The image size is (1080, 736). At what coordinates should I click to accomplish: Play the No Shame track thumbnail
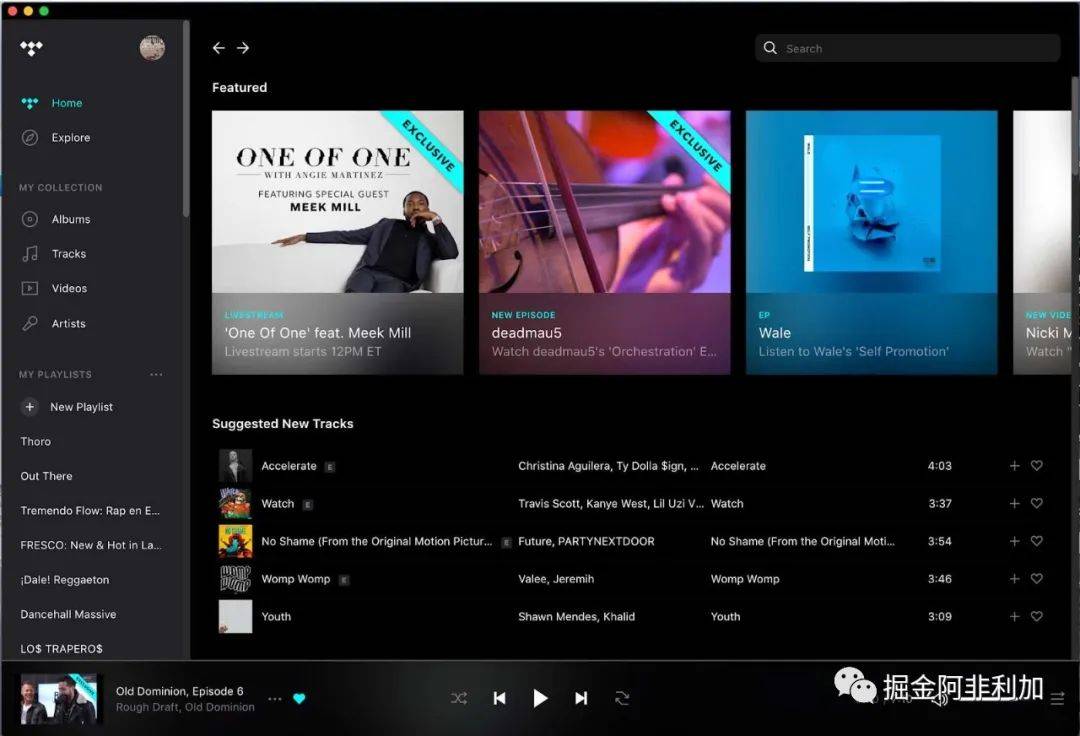pos(236,541)
